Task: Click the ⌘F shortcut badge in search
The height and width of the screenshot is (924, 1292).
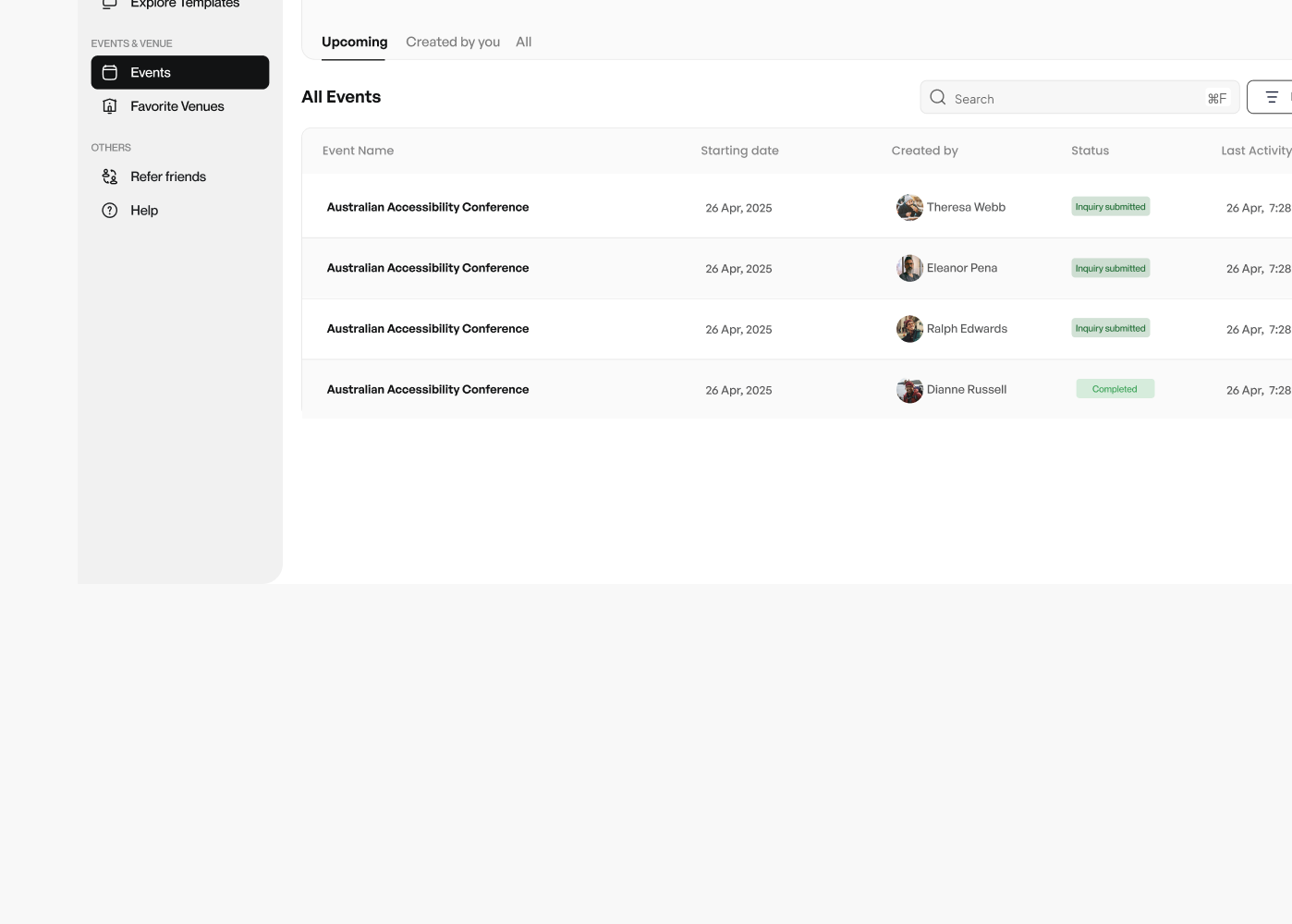Action: point(1217,98)
